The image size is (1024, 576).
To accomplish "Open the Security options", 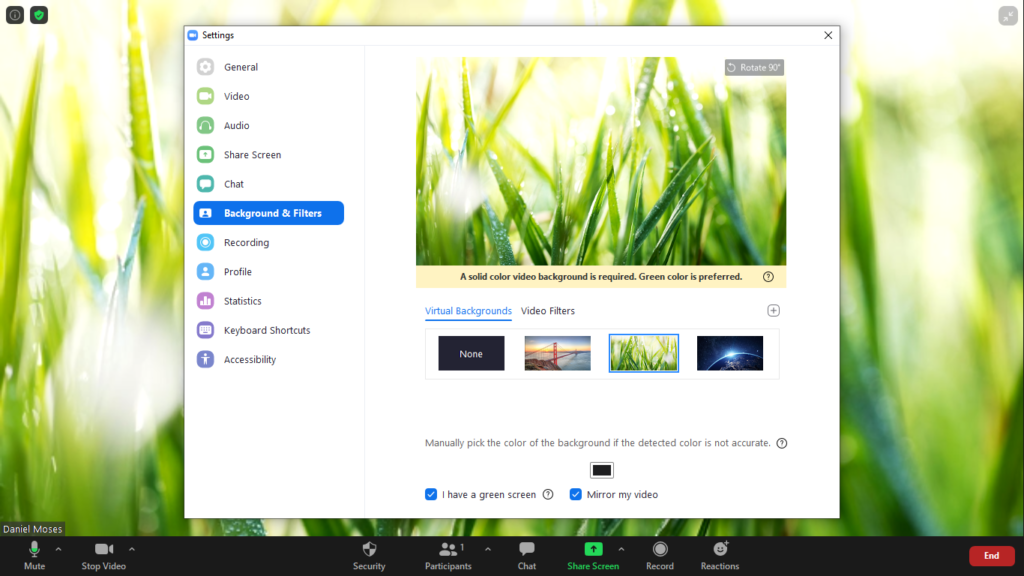I will (369, 553).
